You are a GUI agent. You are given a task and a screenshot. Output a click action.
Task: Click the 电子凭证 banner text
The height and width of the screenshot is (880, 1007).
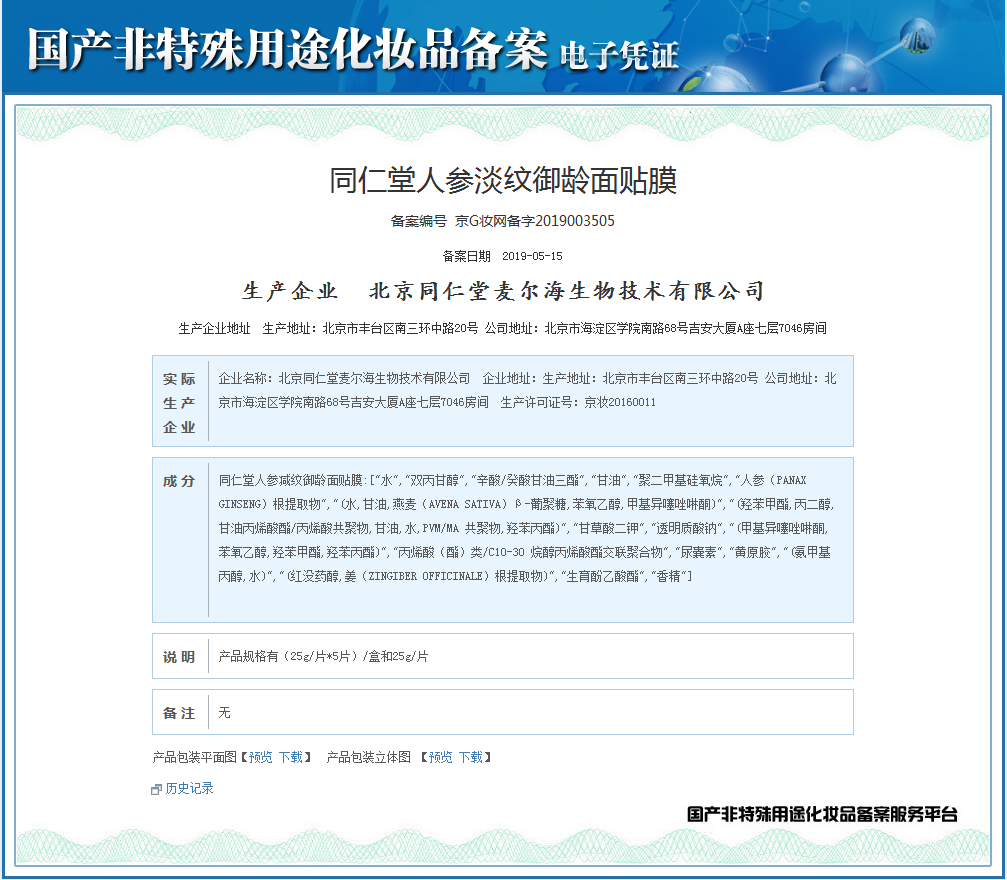click(618, 55)
